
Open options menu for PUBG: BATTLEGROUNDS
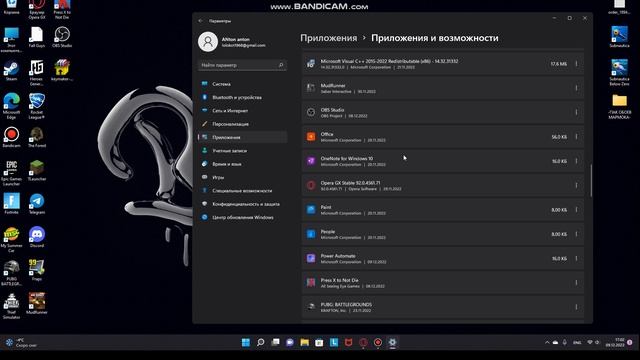576,307
